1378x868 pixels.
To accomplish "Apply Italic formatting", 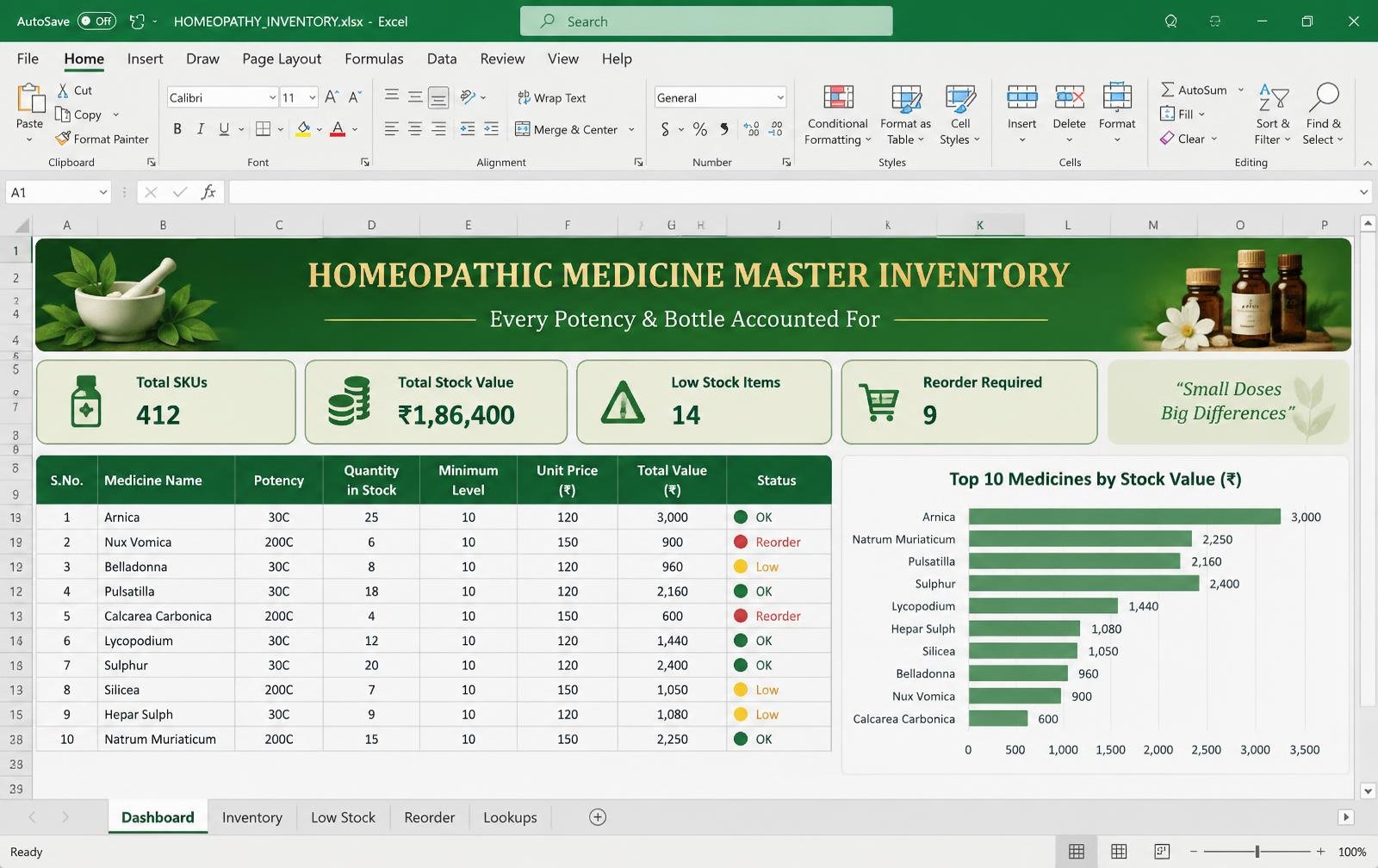I will 201,129.
